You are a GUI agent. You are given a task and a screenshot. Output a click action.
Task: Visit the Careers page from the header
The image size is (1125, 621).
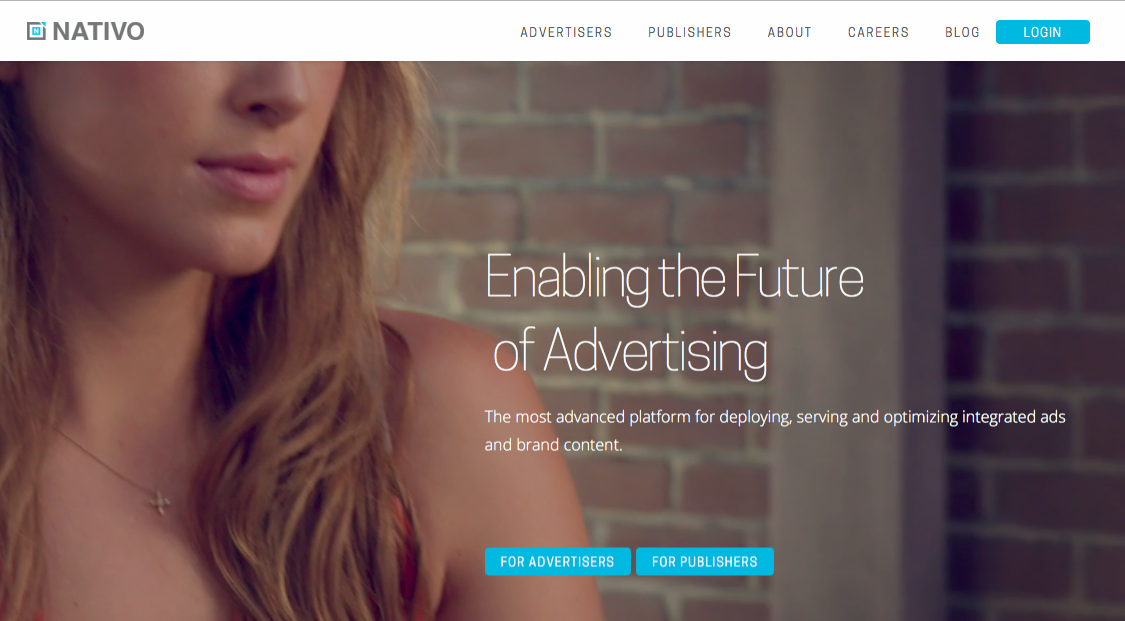pyautogui.click(x=878, y=32)
